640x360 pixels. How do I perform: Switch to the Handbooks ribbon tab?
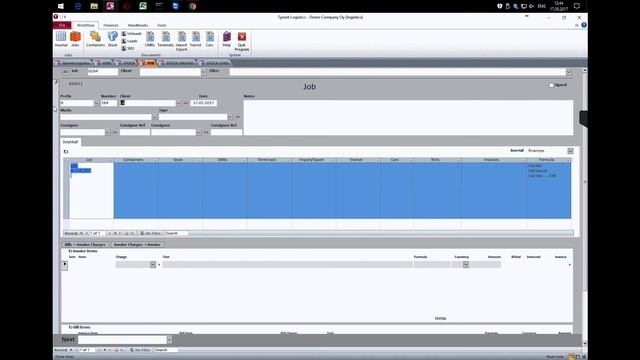coord(138,25)
